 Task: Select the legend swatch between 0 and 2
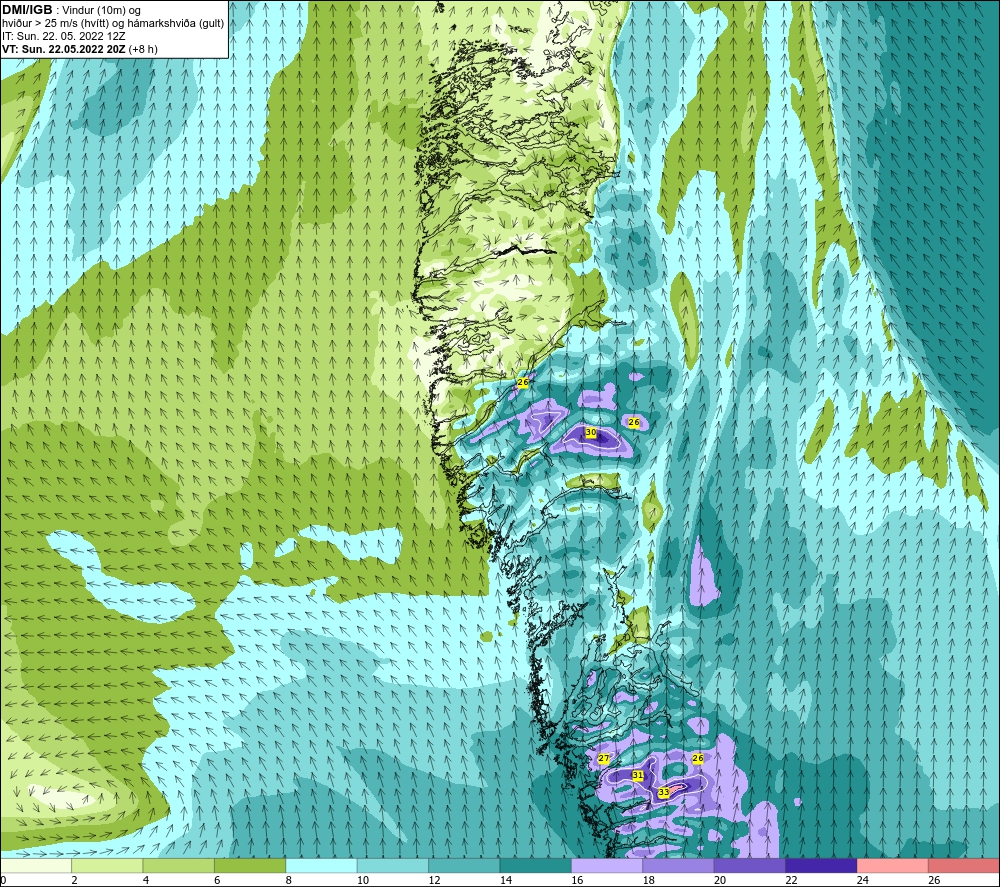coord(36,866)
